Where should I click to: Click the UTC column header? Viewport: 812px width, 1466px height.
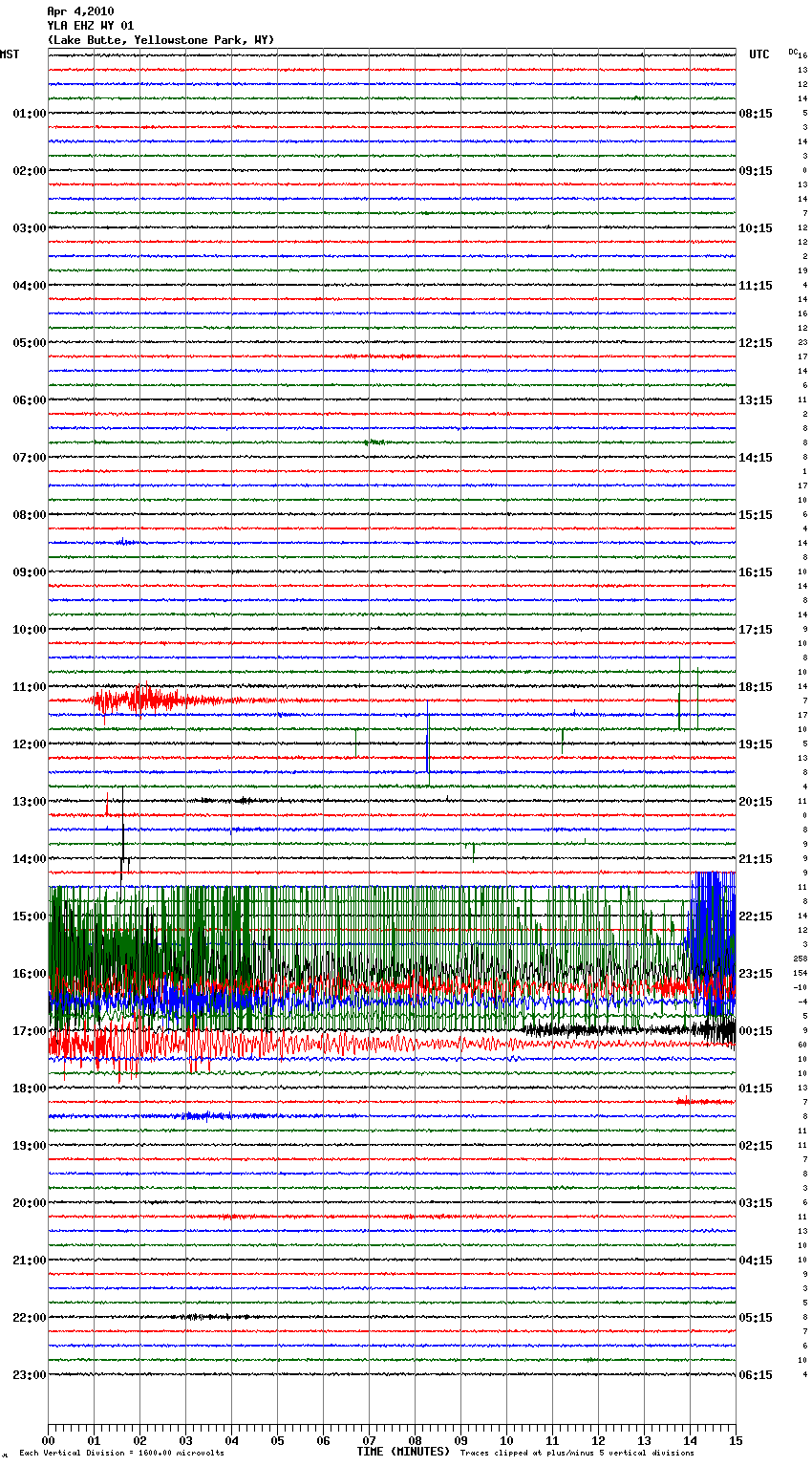pos(759,54)
